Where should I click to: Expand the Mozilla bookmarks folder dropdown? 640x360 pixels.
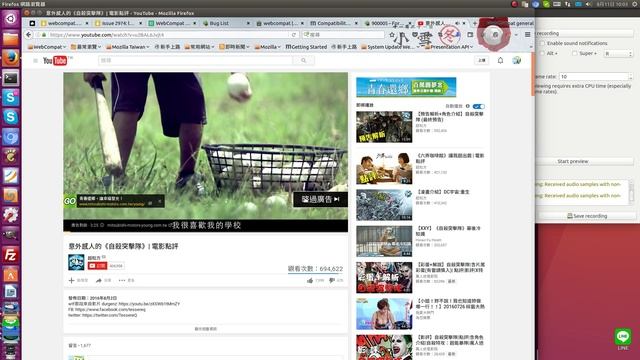[267, 47]
